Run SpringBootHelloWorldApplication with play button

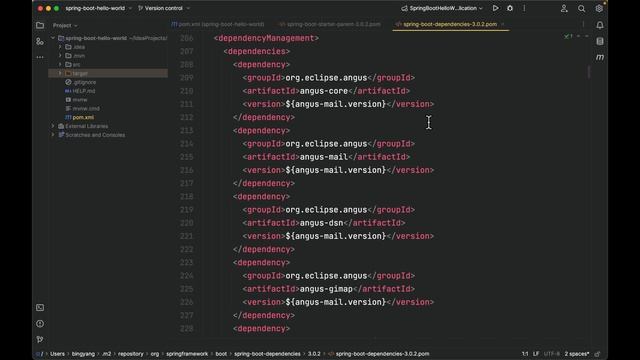click(x=495, y=8)
